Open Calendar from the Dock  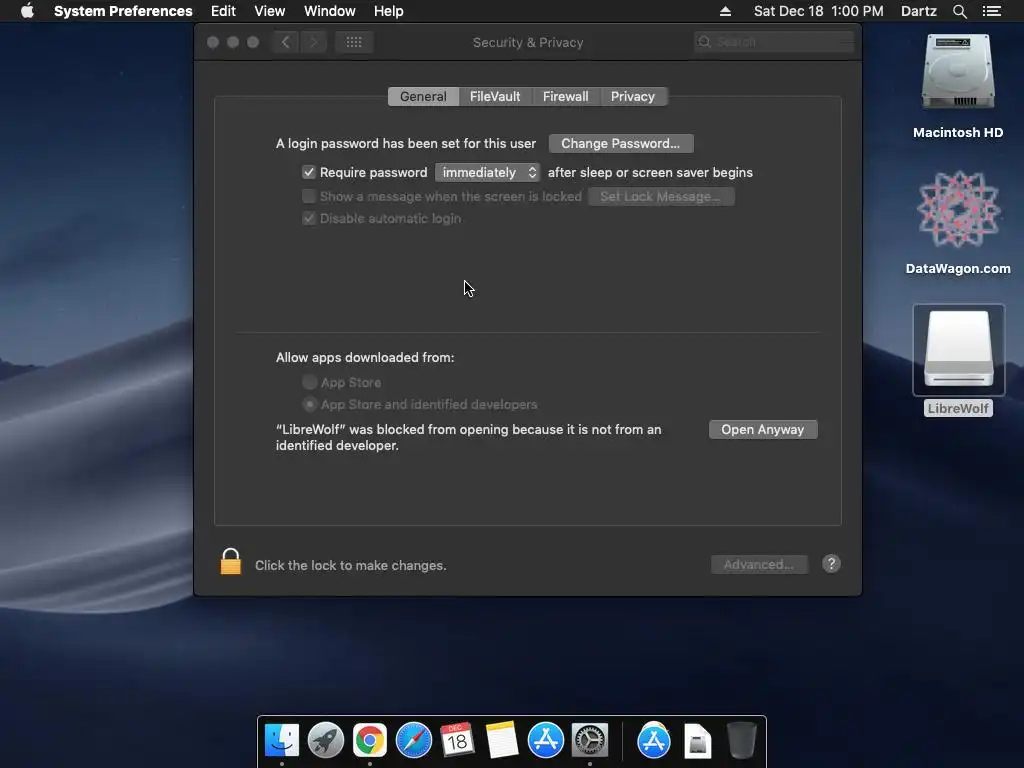coord(457,741)
